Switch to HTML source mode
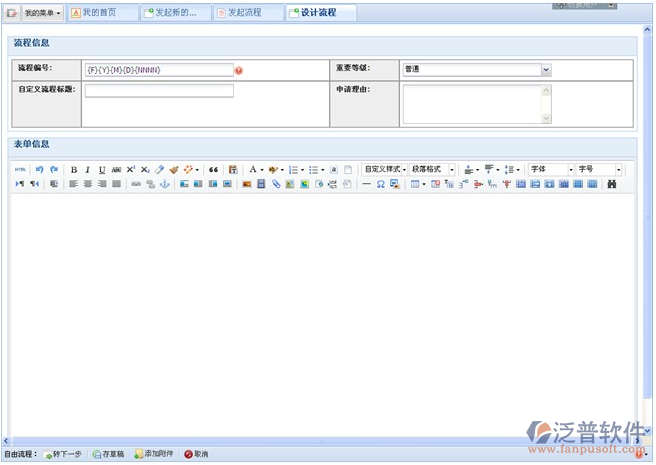The height and width of the screenshot is (465, 656). tap(20, 170)
